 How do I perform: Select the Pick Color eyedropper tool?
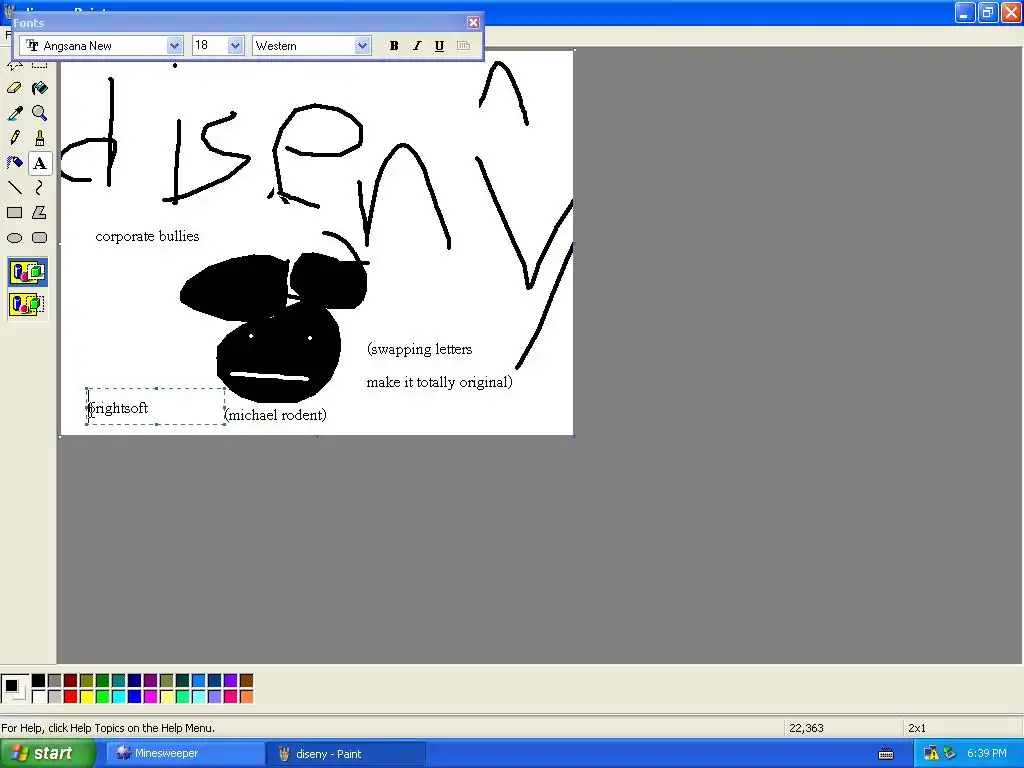(x=14, y=113)
